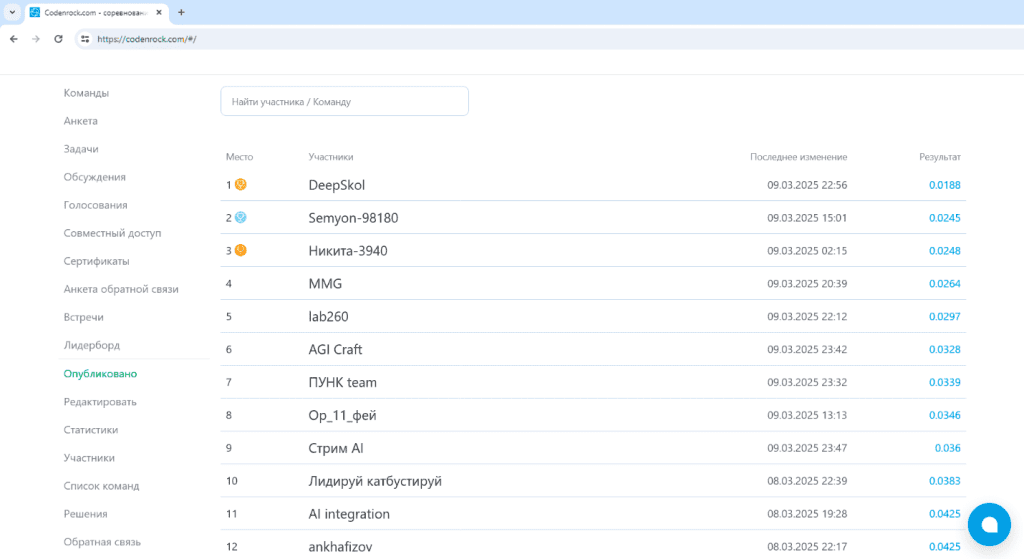The height and width of the screenshot is (559, 1024).
Task: Go to Встречи section
Action: click(x=84, y=317)
